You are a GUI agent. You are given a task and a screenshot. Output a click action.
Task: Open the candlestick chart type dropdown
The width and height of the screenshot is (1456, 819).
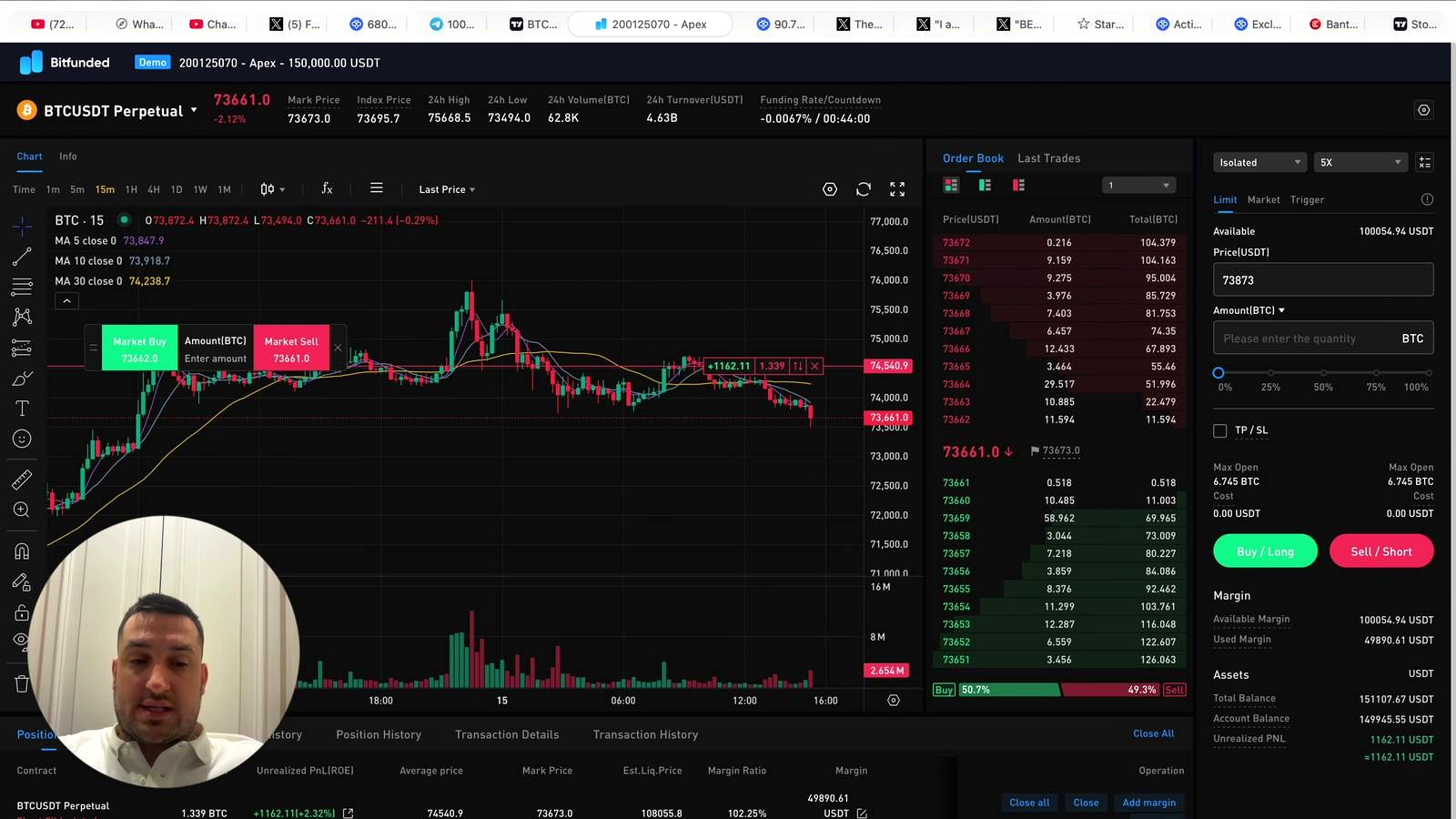(272, 189)
